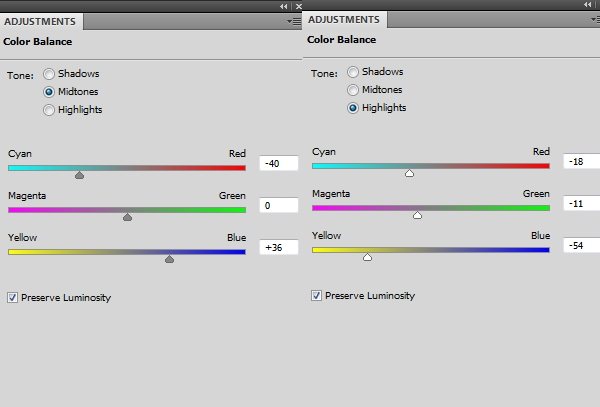Viewport: 600px width, 407px height.
Task: Toggle Preserve Luminosity in left panel
Action: (x=12, y=297)
